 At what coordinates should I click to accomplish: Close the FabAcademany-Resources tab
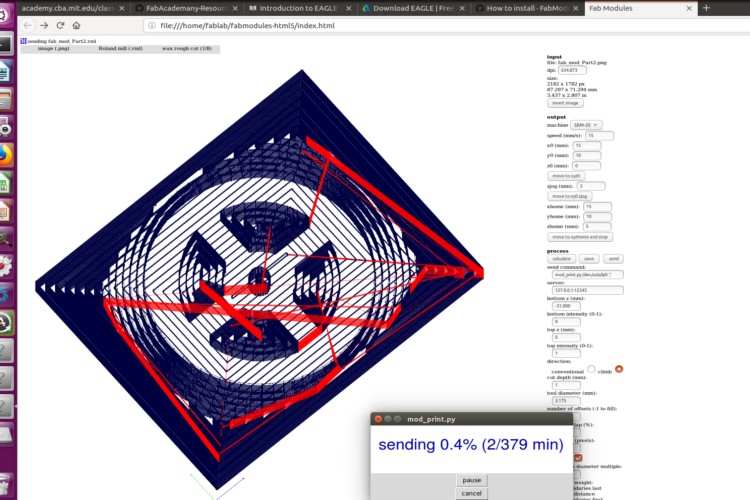pos(235,8)
